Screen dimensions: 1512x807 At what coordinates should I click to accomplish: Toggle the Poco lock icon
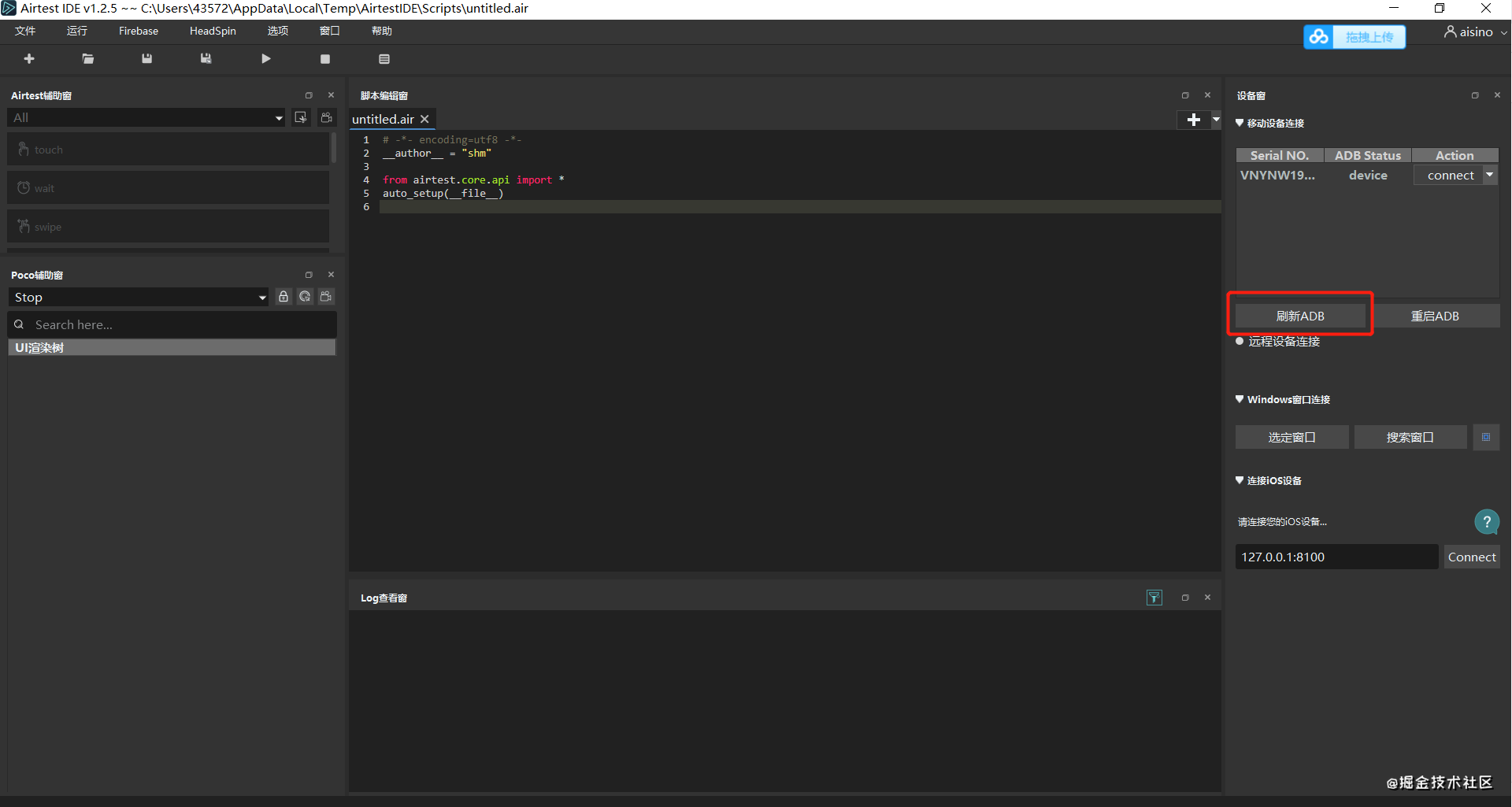tap(283, 297)
